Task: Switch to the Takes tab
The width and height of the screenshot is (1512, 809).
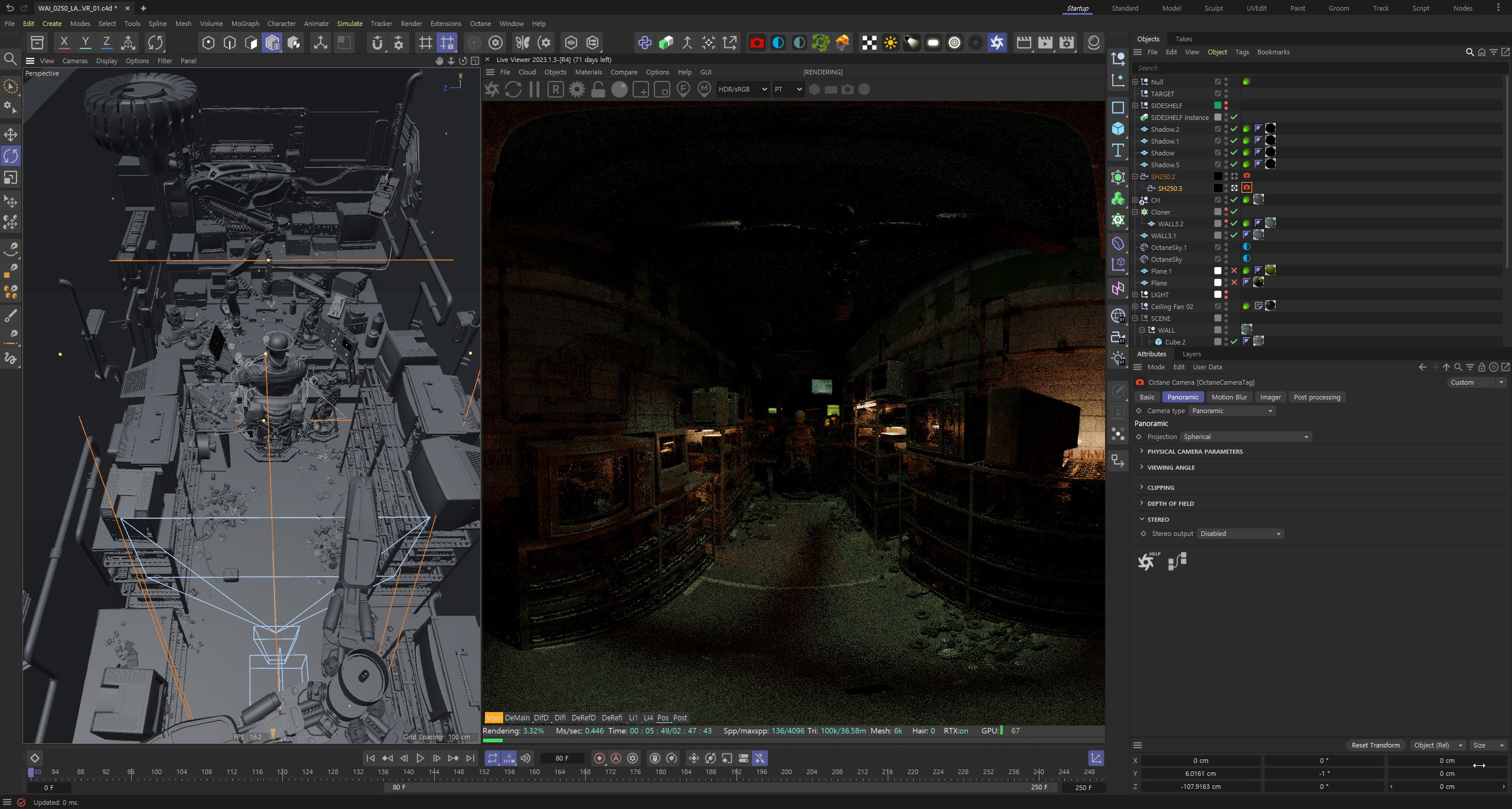Action: click(x=1183, y=38)
